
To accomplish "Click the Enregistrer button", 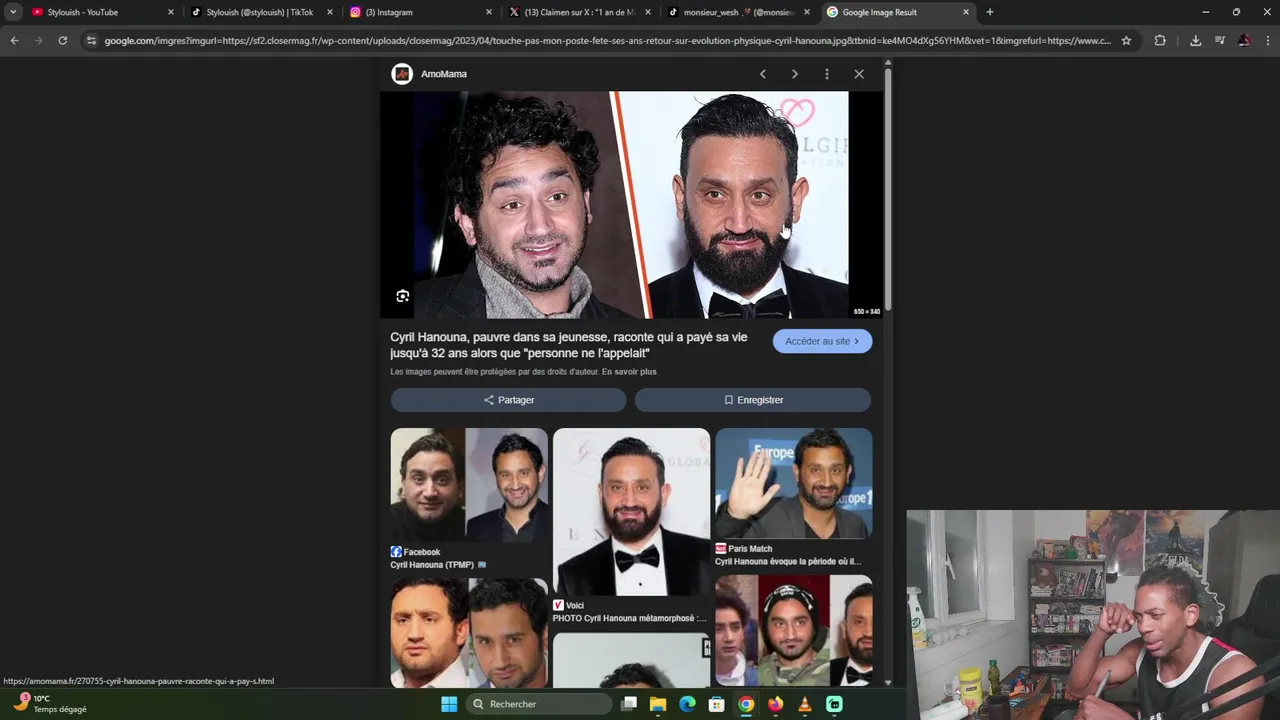I will click(753, 400).
